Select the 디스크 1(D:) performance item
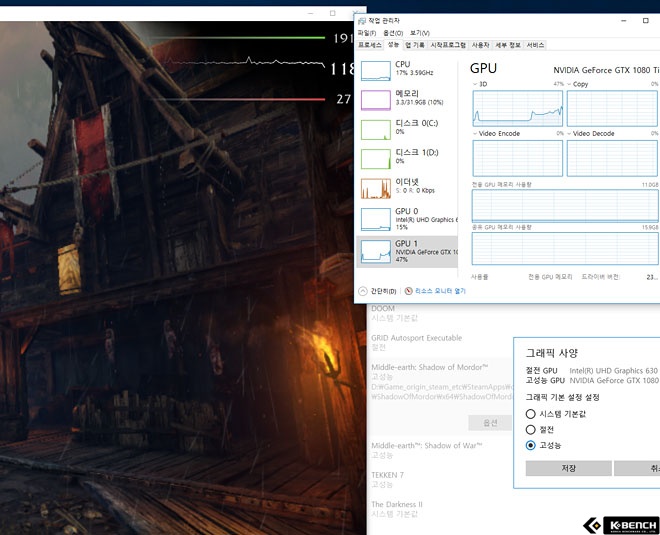The height and width of the screenshot is (535, 660). click(407, 159)
